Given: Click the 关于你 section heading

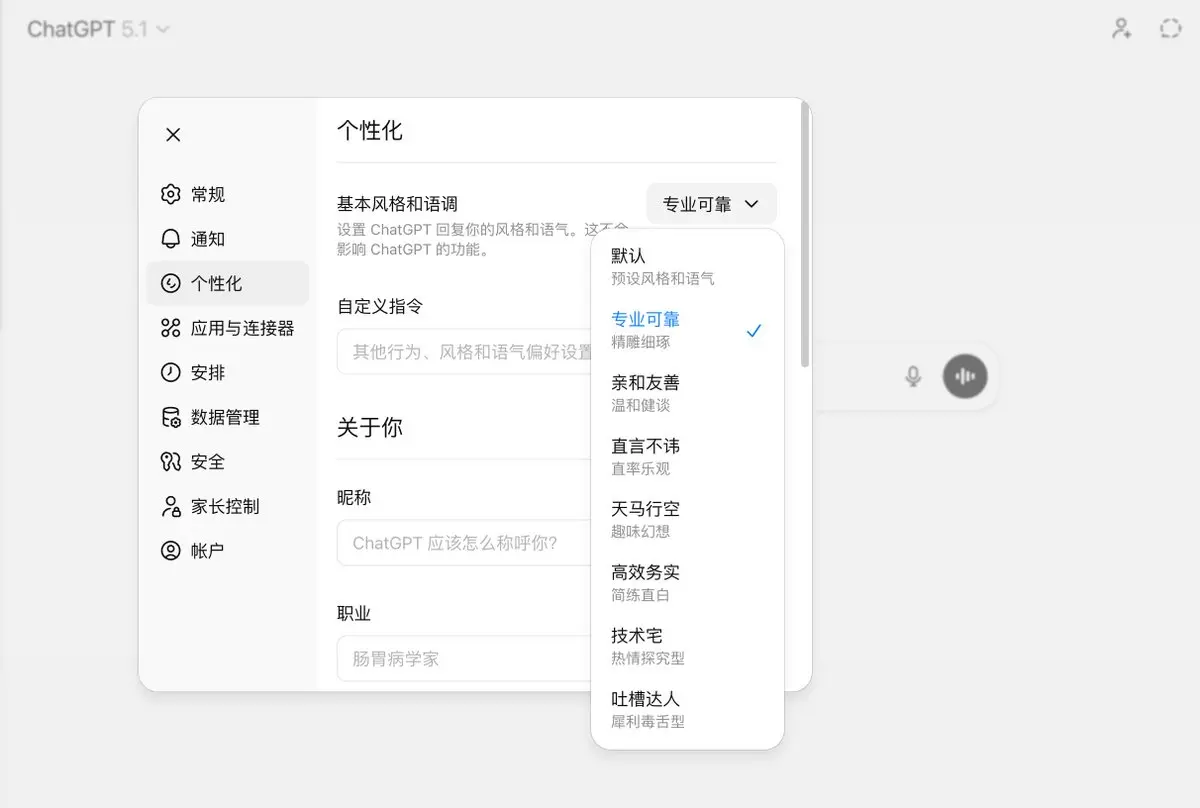Looking at the screenshot, I should [370, 427].
